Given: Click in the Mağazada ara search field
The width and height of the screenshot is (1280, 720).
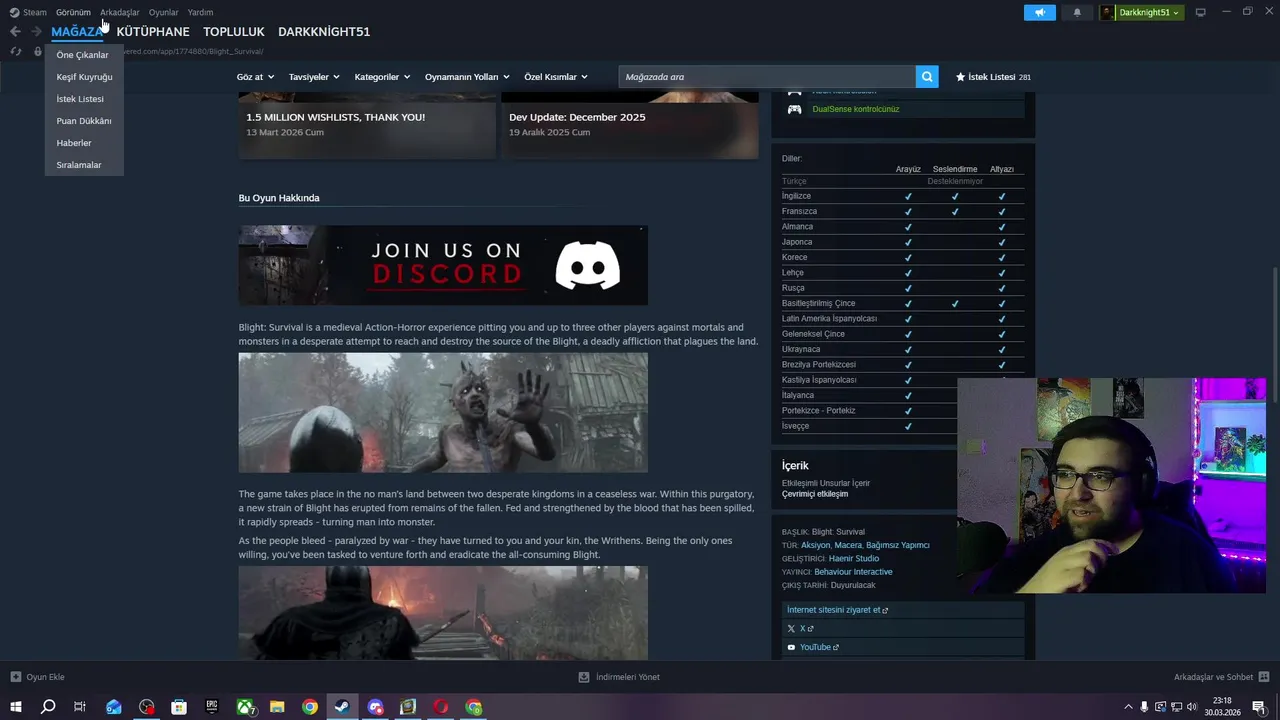Looking at the screenshot, I should [767, 76].
